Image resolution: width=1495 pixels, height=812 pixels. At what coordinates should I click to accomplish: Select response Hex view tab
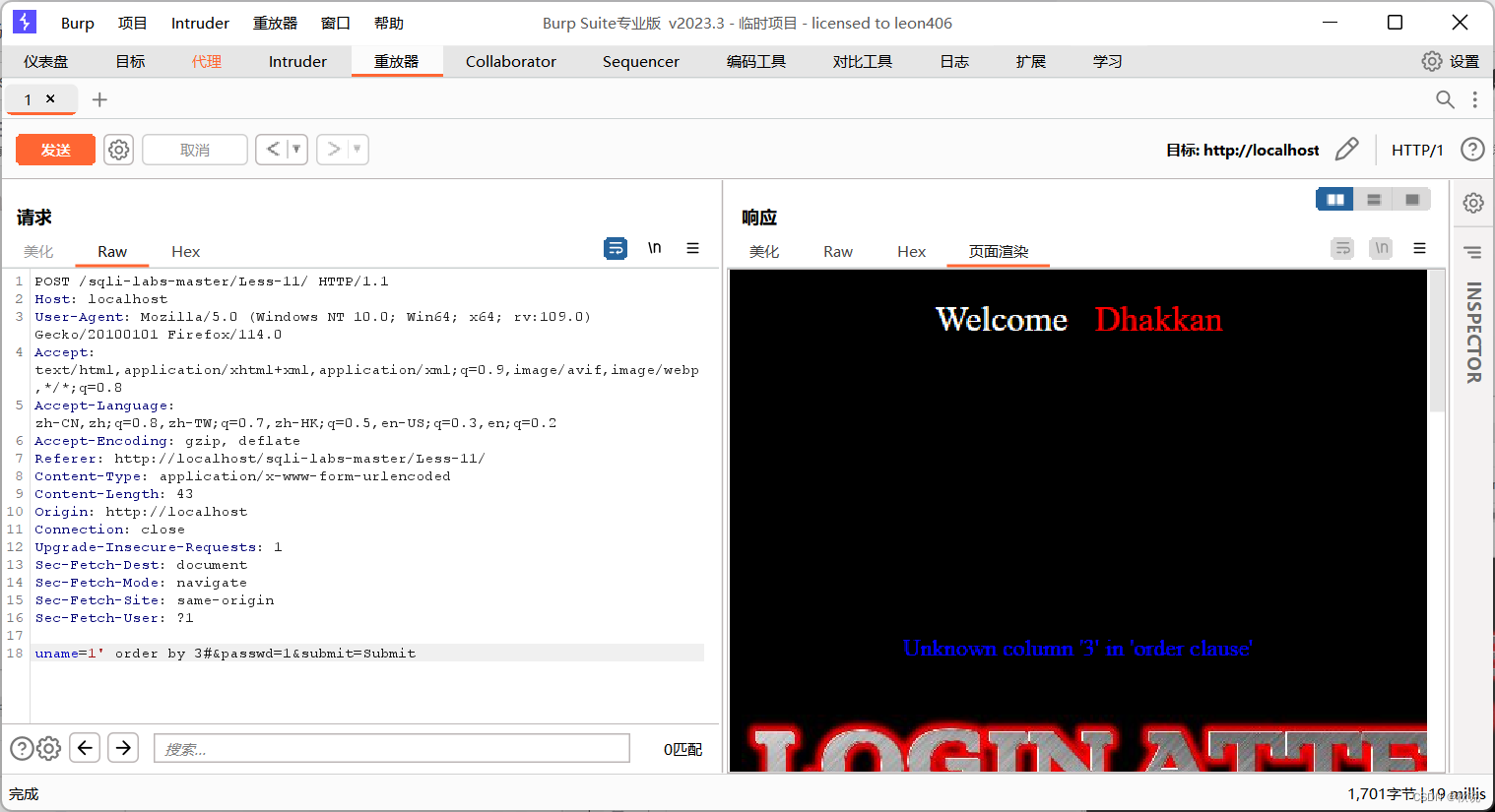pos(911,251)
